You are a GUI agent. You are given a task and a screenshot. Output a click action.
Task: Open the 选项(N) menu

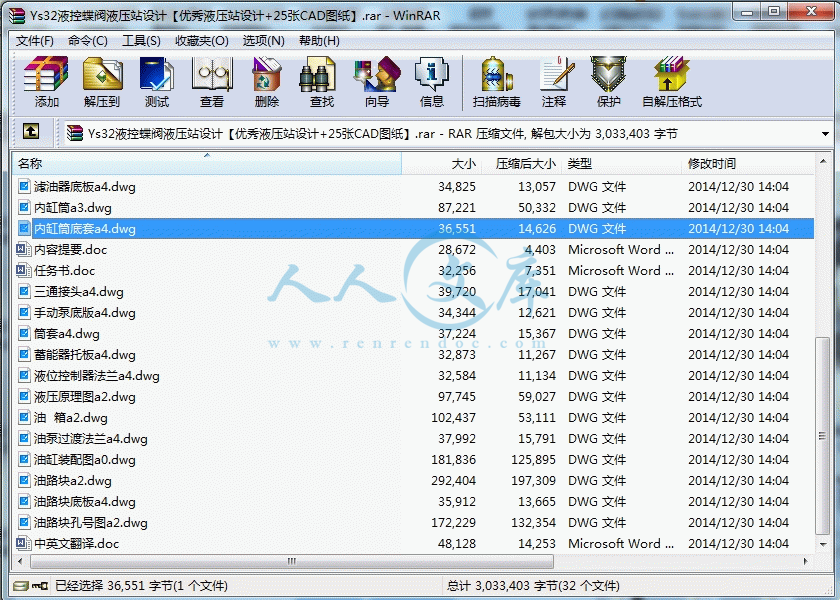click(x=263, y=41)
